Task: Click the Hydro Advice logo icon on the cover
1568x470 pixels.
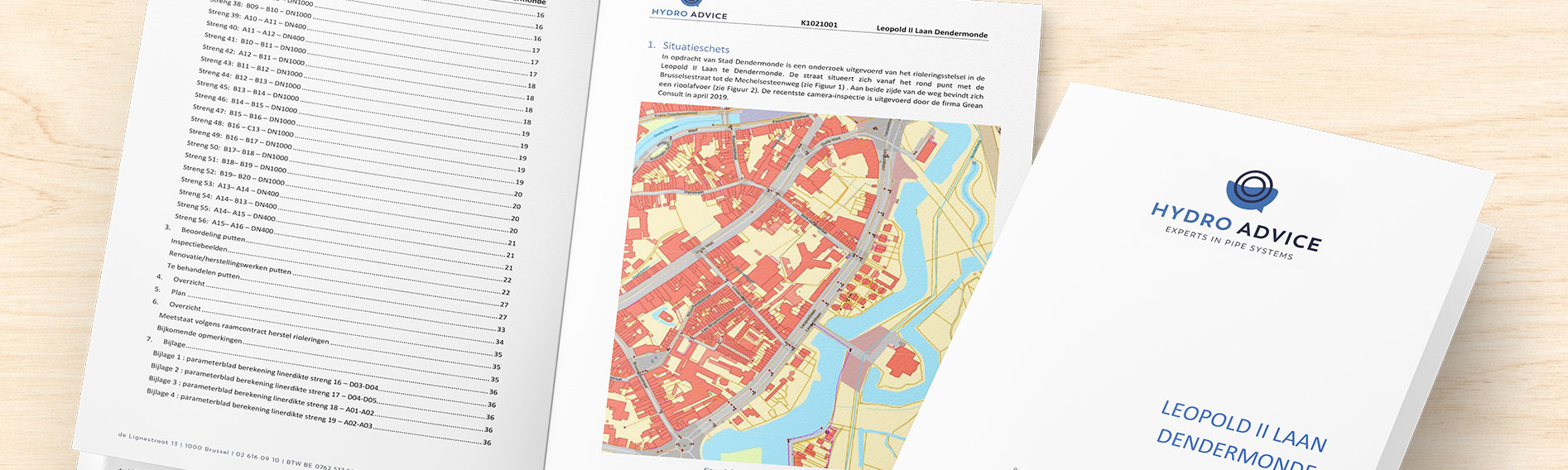Action: 1253,192
